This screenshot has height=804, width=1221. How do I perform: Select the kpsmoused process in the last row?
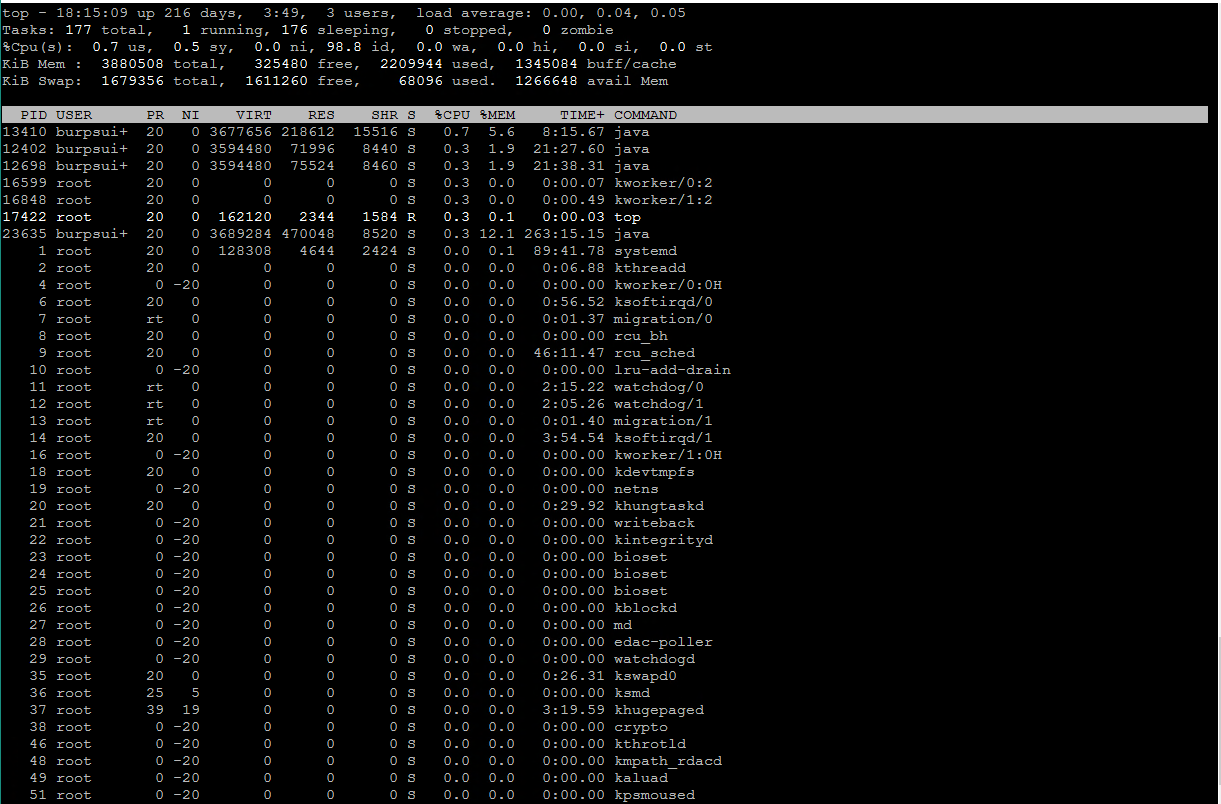point(654,795)
